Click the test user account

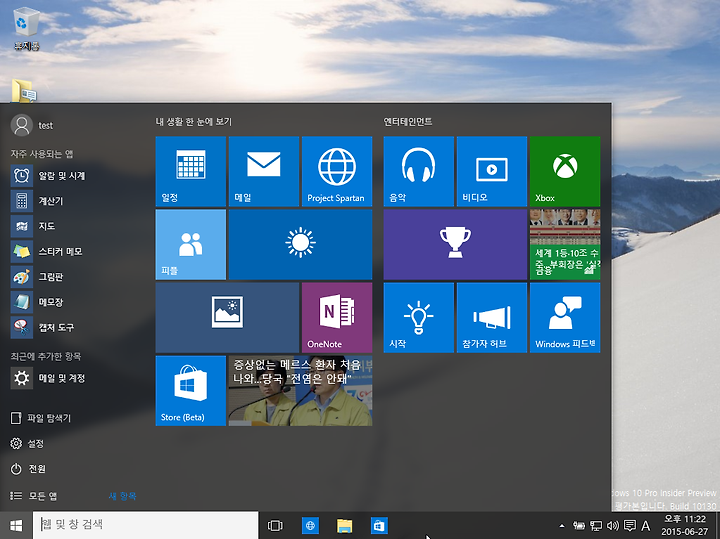(32, 125)
